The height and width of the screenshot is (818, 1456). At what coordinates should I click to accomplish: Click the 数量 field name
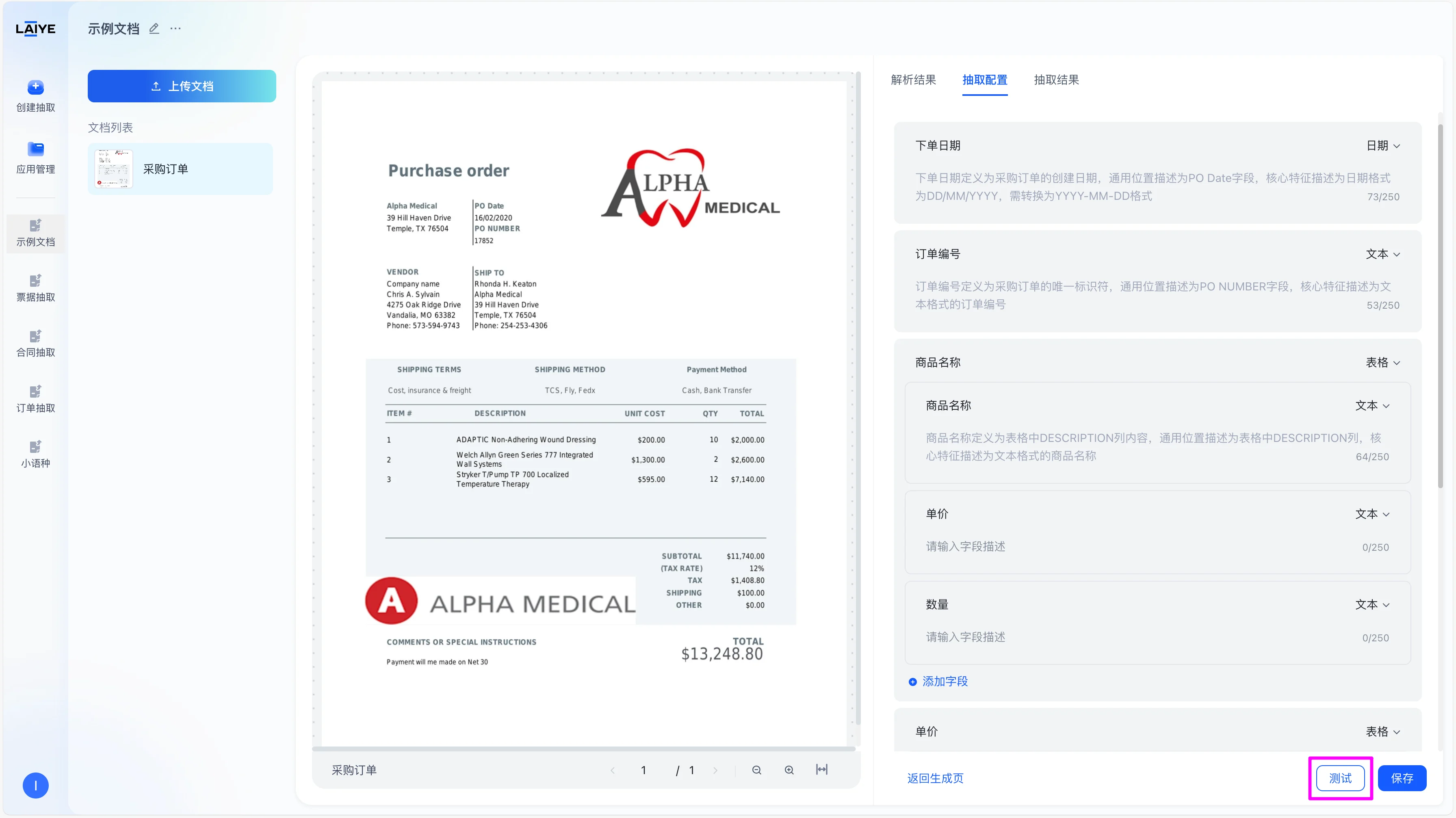click(936, 604)
